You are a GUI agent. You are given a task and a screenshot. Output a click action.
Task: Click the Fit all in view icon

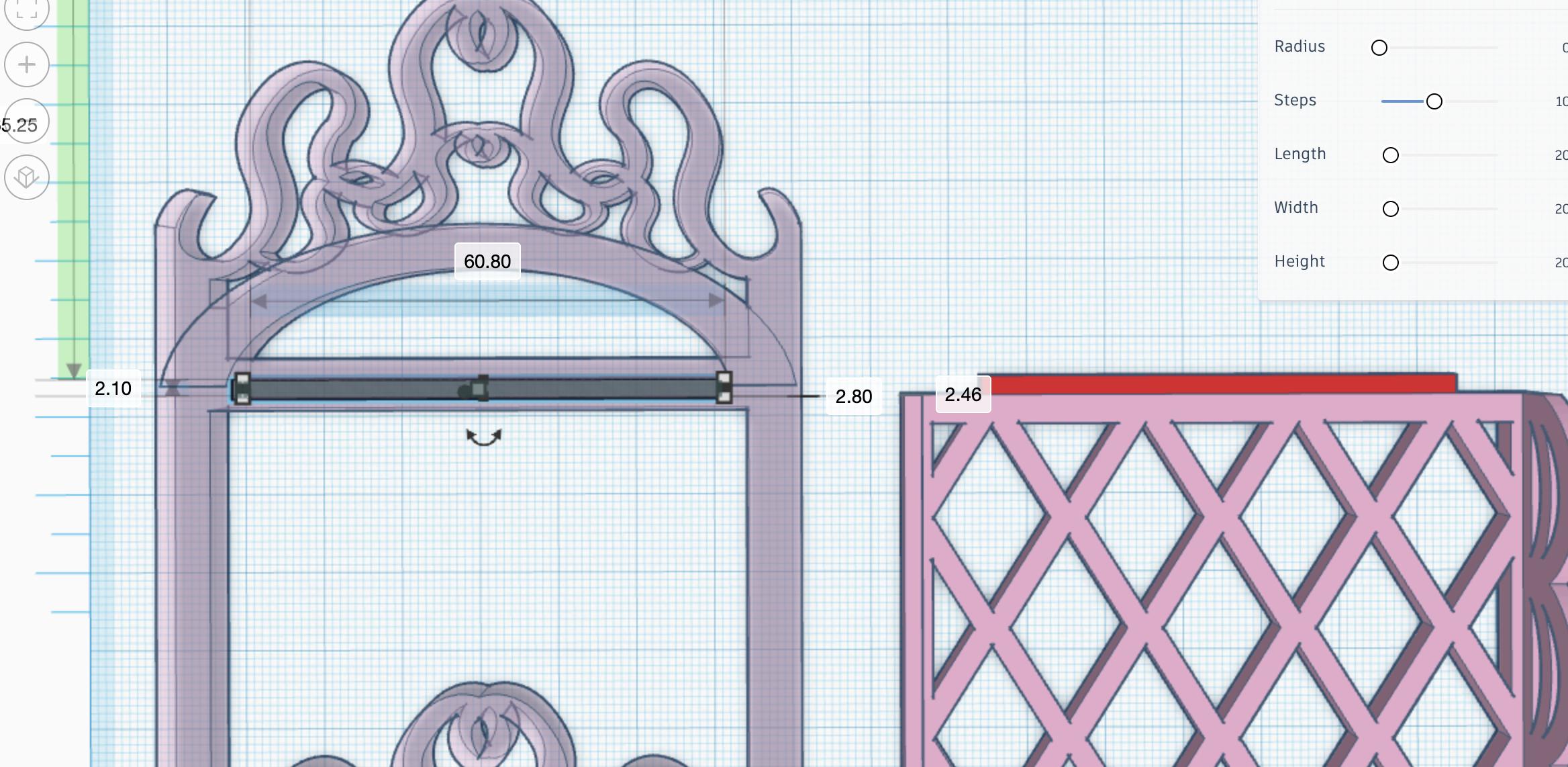[26, 9]
